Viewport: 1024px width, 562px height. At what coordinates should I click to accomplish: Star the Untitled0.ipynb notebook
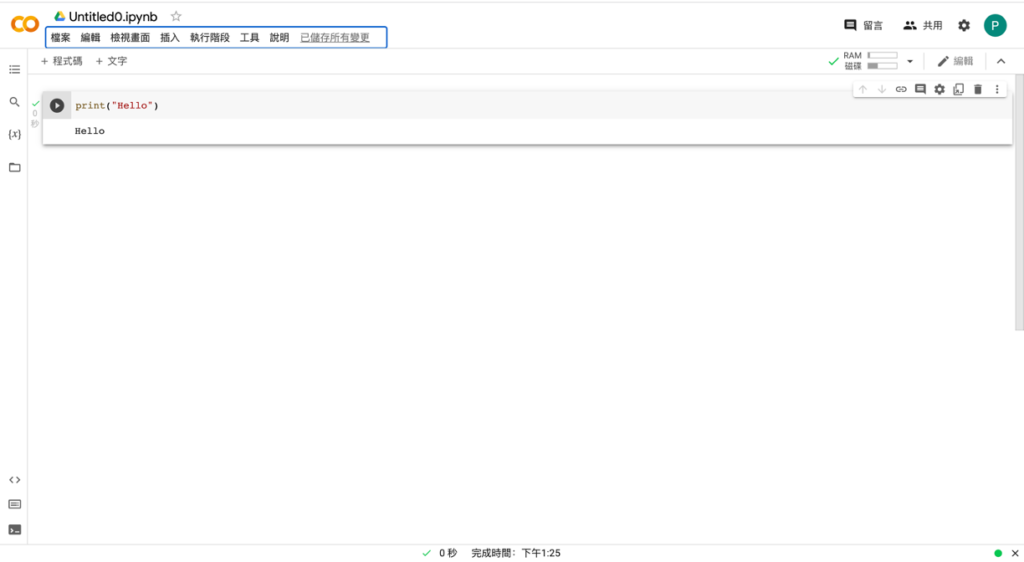pyautogui.click(x=176, y=16)
